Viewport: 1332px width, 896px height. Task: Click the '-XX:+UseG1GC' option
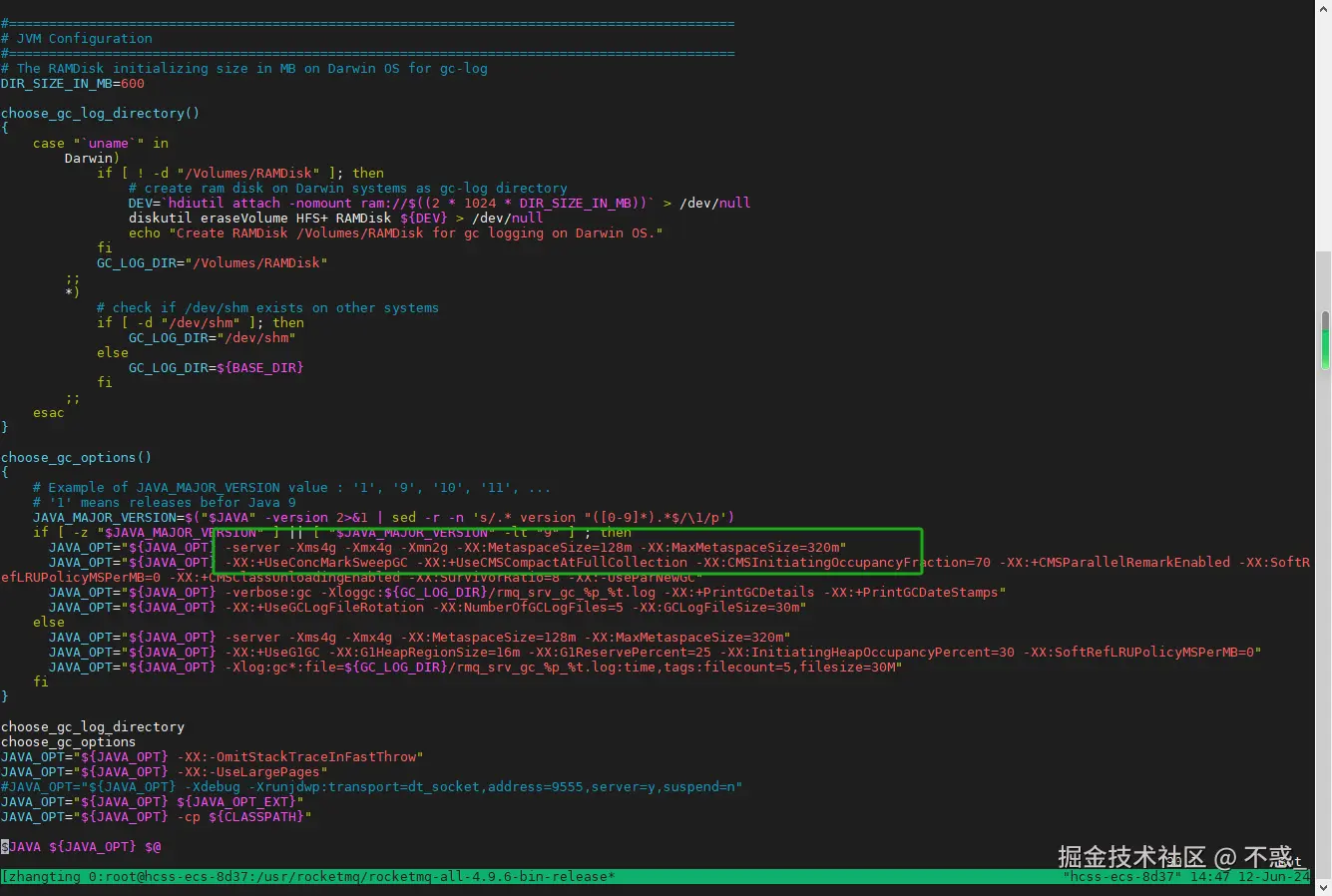pos(272,652)
